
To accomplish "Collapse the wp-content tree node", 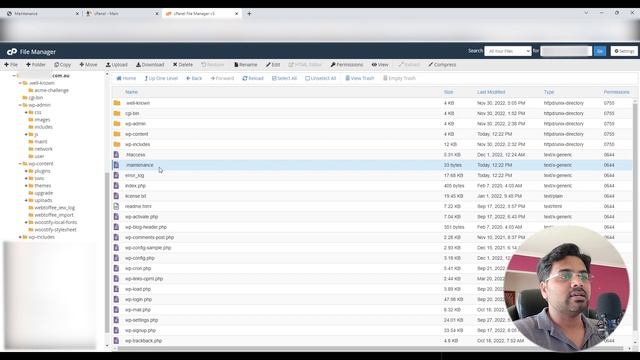I will pos(20,164).
